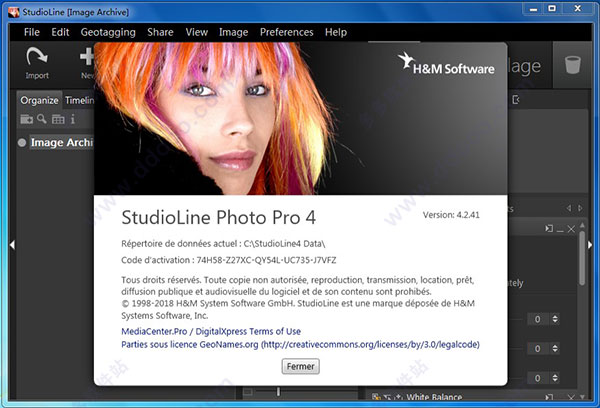
Task: Click the small thumbnail icon left of zoom slider
Action: point(248,392)
